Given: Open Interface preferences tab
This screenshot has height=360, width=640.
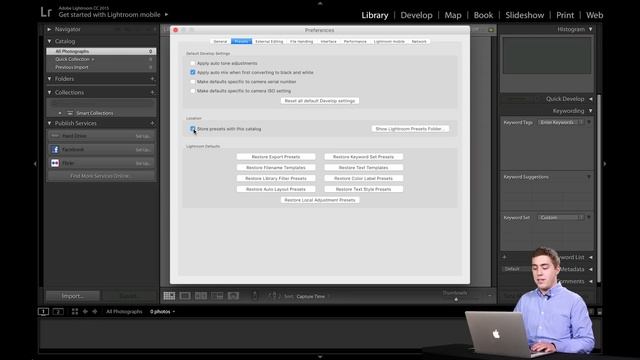Looking at the screenshot, I should click(329, 42).
